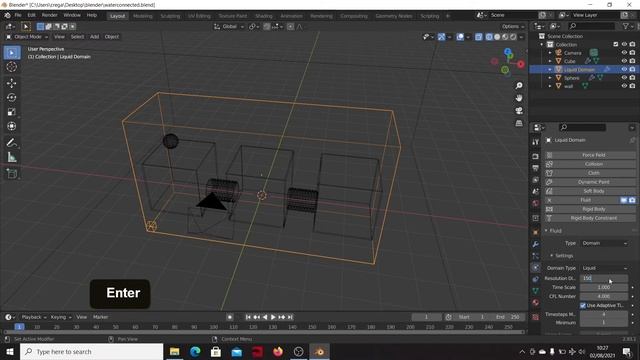Image resolution: width=640 pixels, height=360 pixels.
Task: Hide the Cube object in viewport
Action: coord(624,61)
